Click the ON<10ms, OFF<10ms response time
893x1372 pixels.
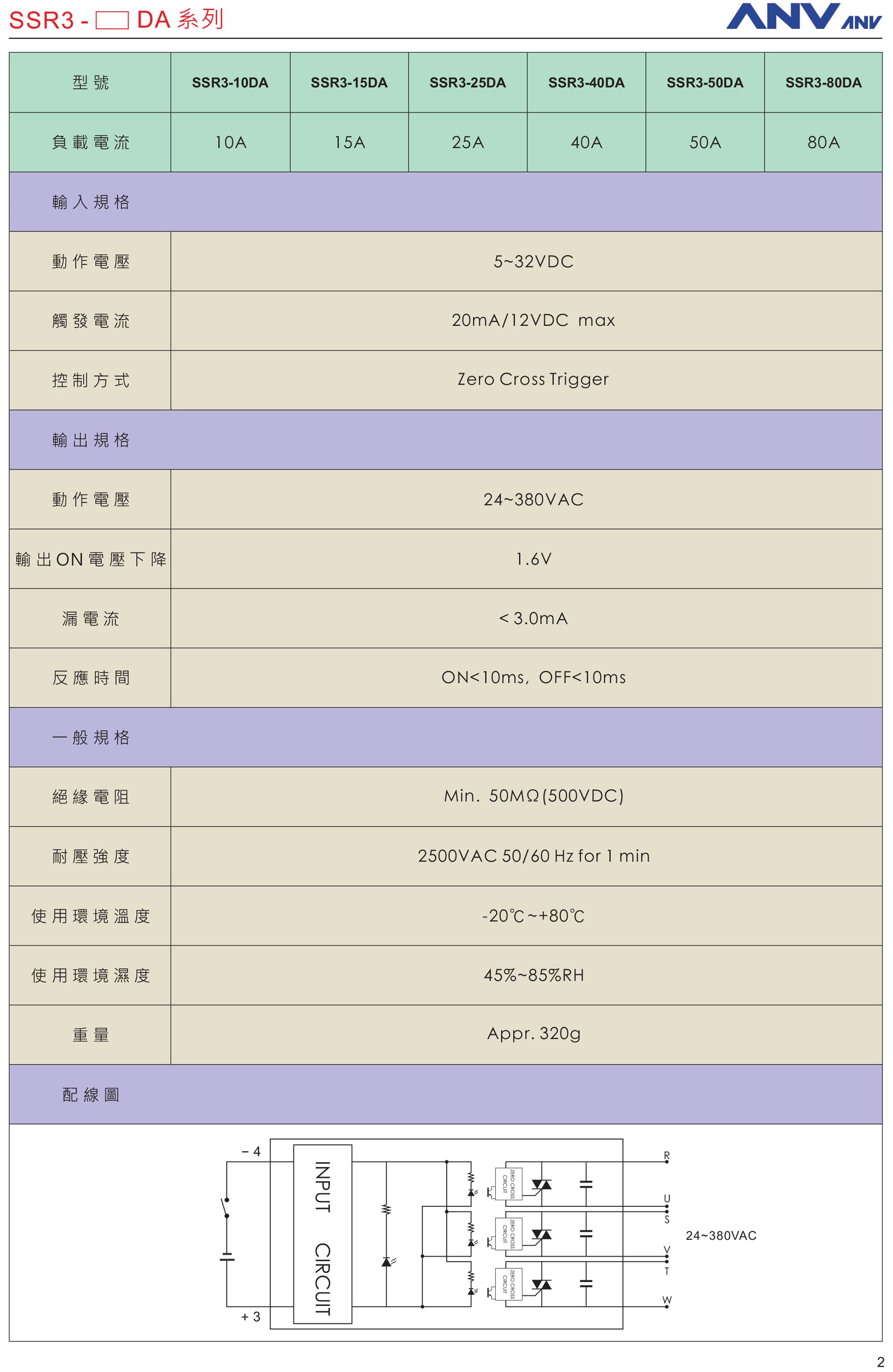pos(533,678)
